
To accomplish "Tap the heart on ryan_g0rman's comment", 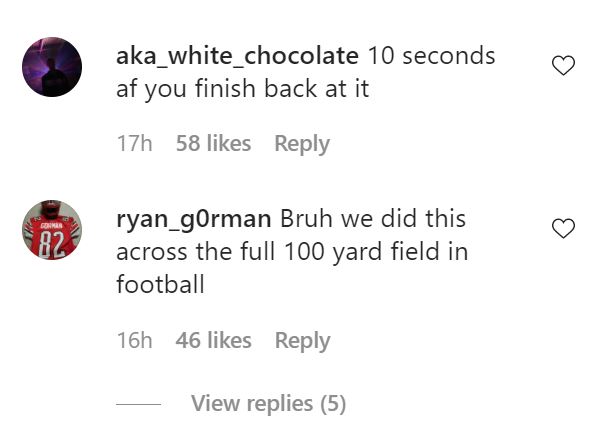I will pos(564,229).
